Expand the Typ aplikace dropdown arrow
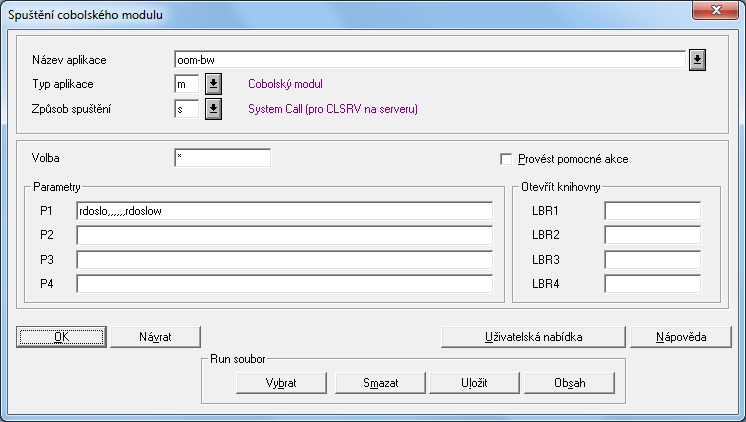Image resolution: width=746 pixels, height=422 pixels. (x=213, y=85)
